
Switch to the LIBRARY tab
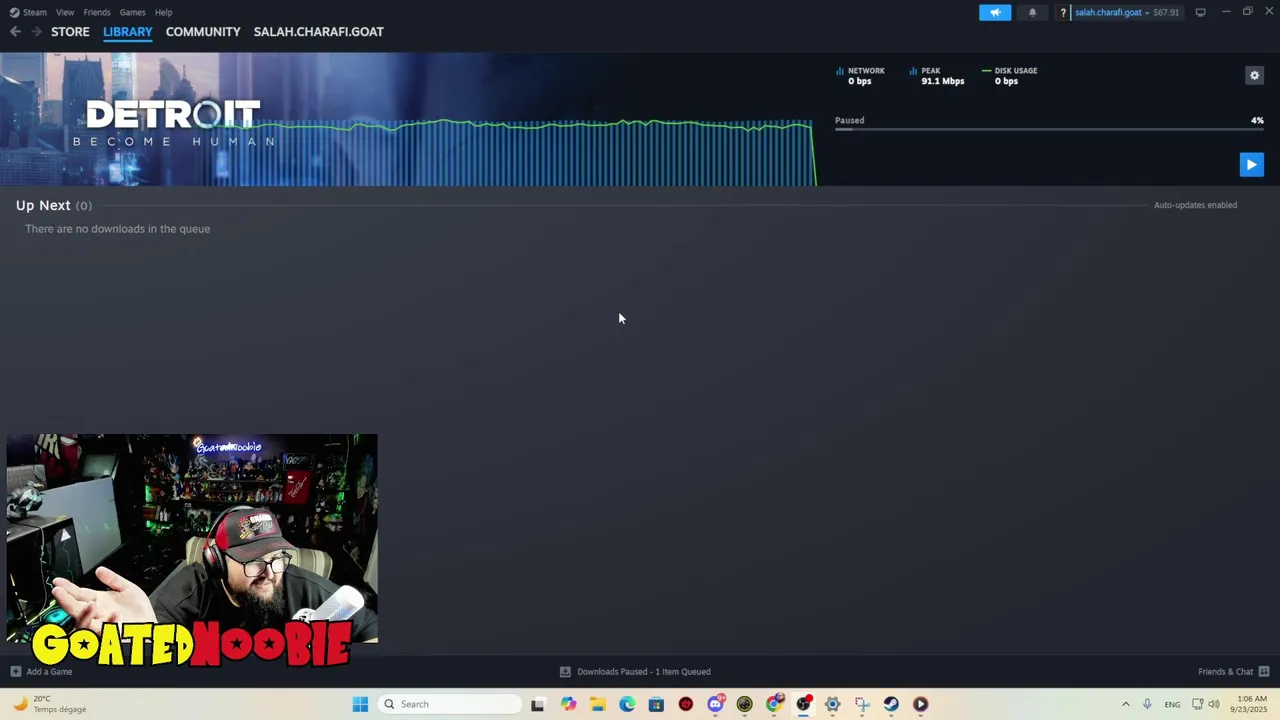pyautogui.click(x=128, y=32)
